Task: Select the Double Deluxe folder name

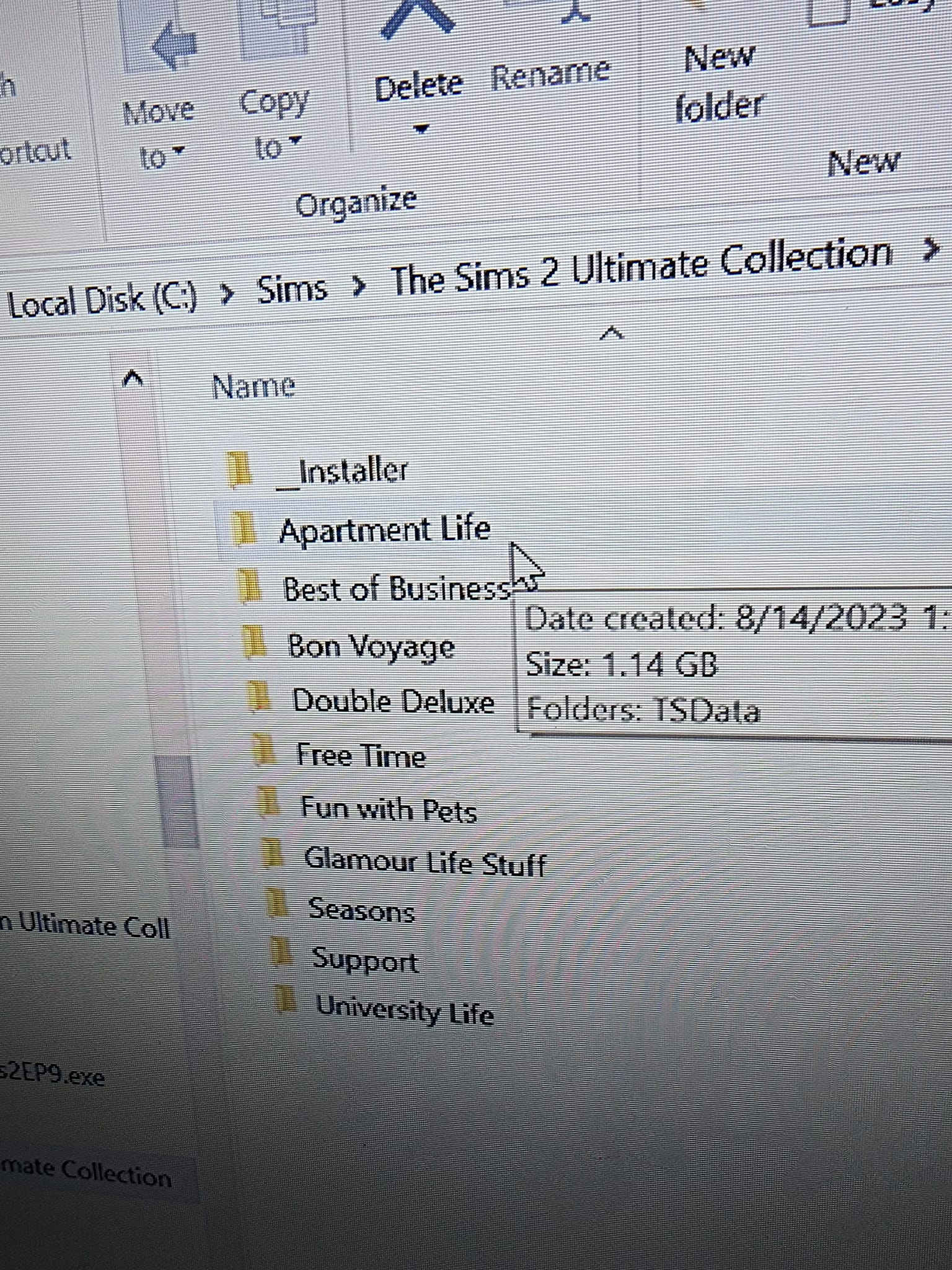Action: (x=394, y=702)
